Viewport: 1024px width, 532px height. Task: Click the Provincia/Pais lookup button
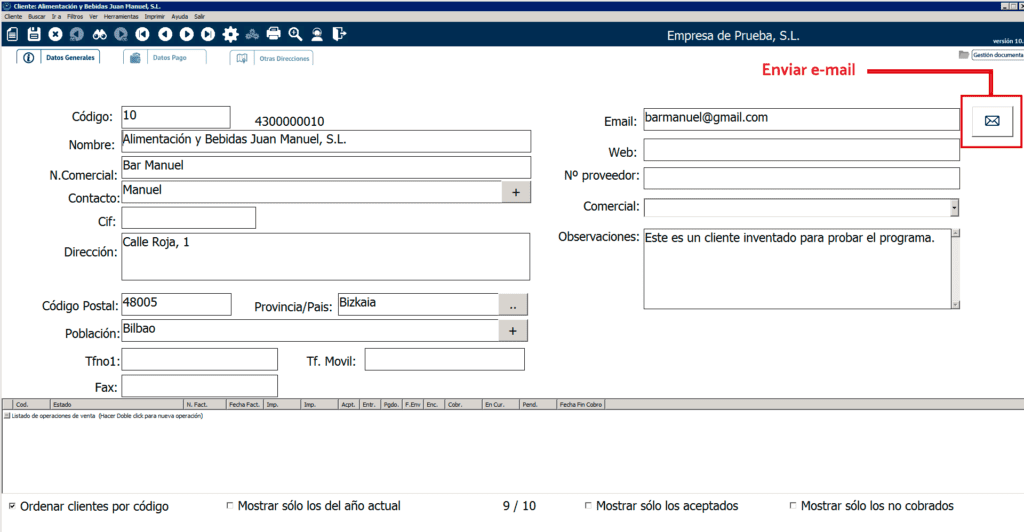point(512,304)
